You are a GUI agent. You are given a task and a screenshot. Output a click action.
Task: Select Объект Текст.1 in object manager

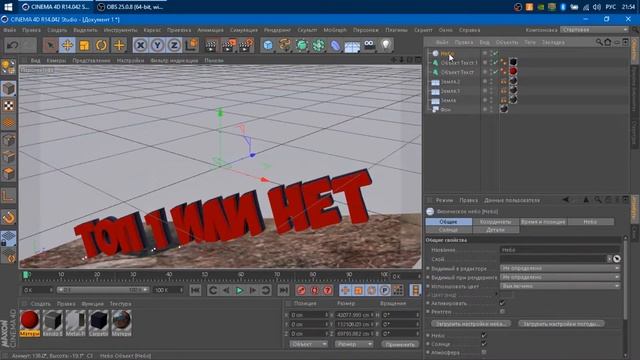(459, 62)
